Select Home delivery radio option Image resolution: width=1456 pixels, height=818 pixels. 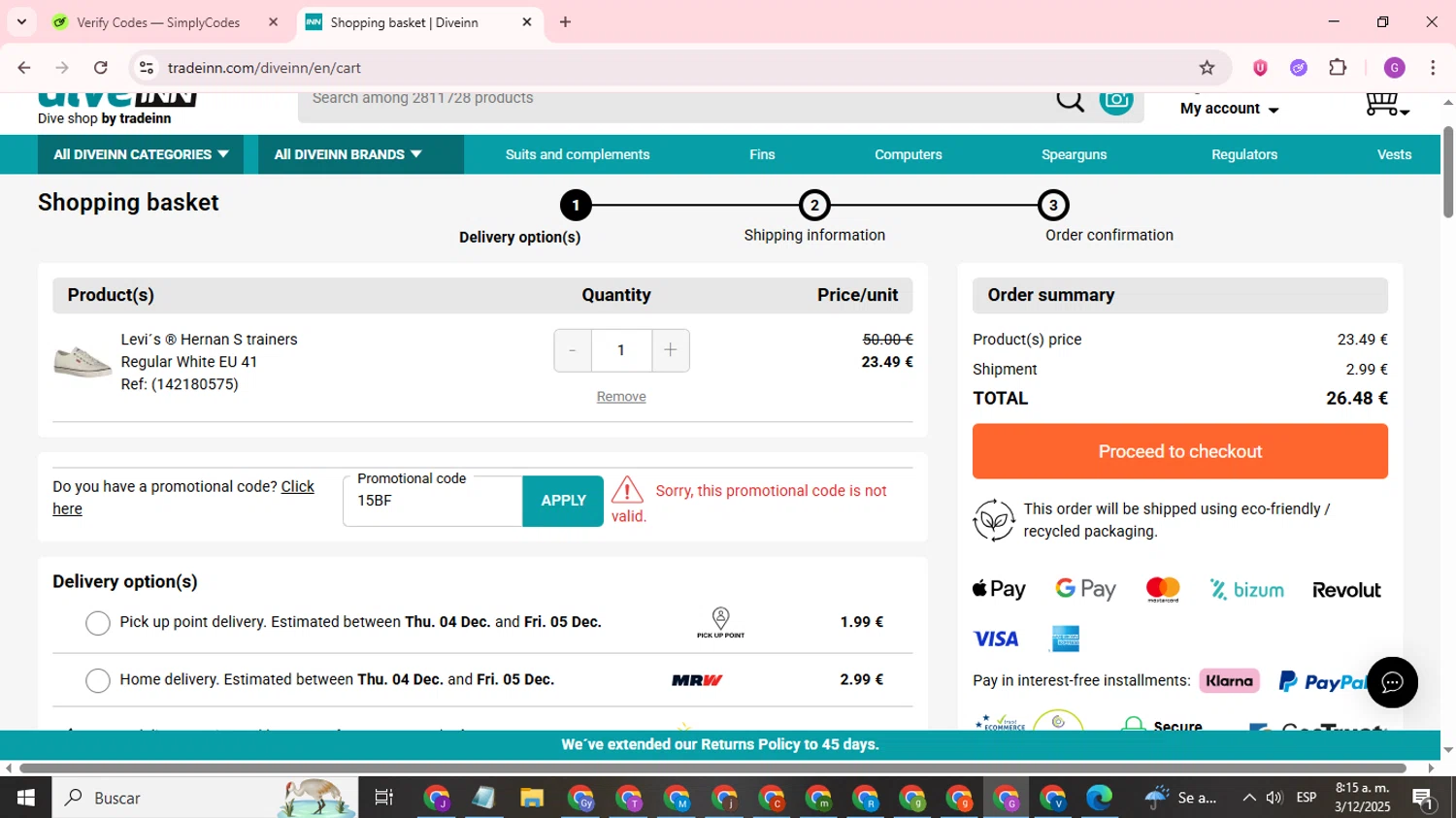[x=98, y=681]
